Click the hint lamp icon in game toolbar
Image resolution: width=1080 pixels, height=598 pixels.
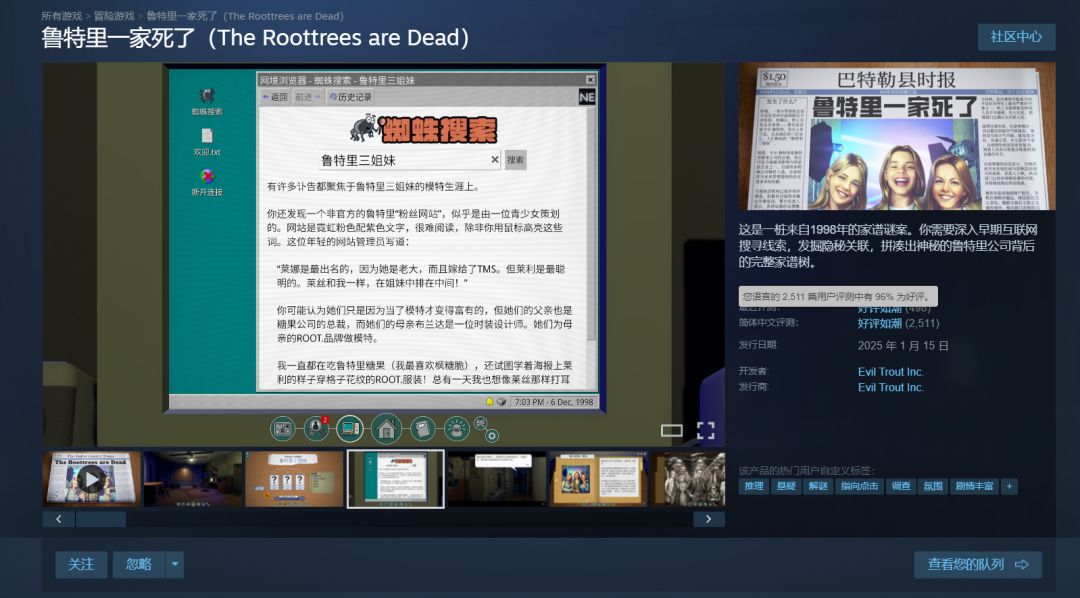457,429
